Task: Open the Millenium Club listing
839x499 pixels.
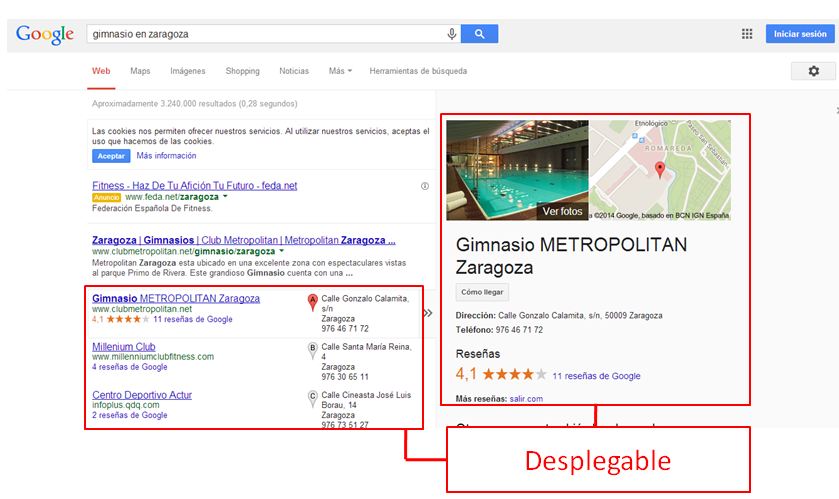Action: tap(124, 347)
